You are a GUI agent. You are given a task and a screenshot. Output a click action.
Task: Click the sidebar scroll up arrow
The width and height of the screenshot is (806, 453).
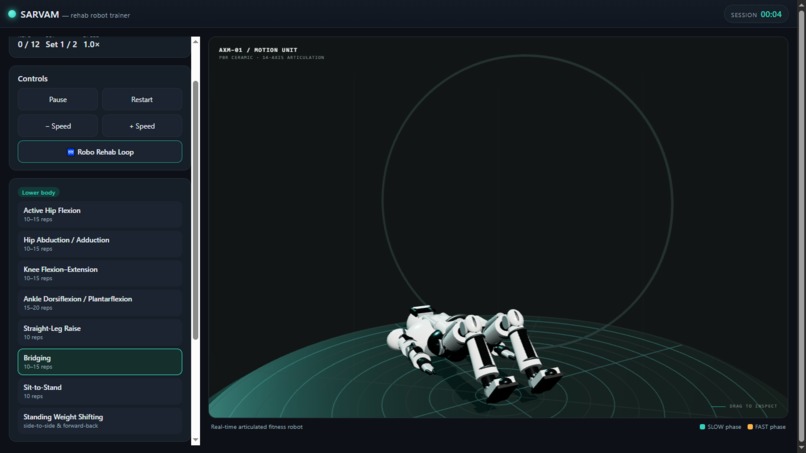point(195,41)
